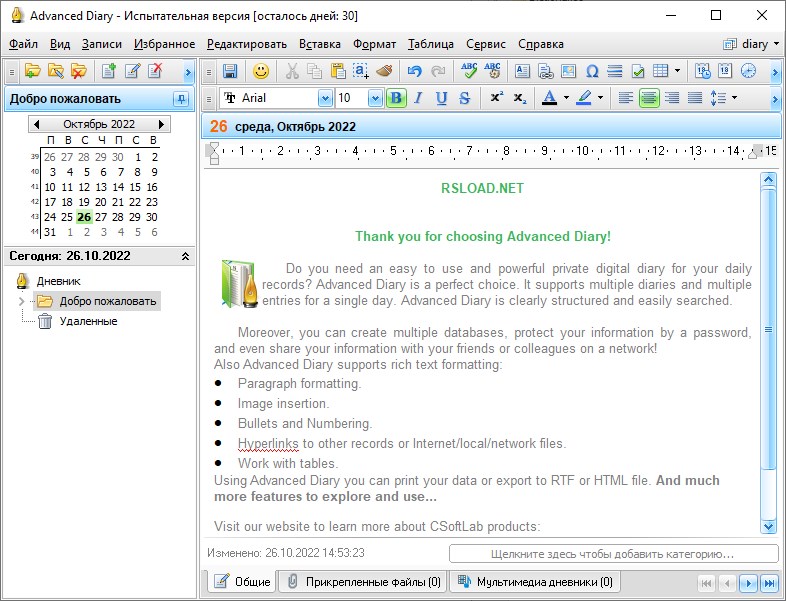Toggle subscript formatting
Image resolution: width=786 pixels, height=601 pixels.
[520, 98]
